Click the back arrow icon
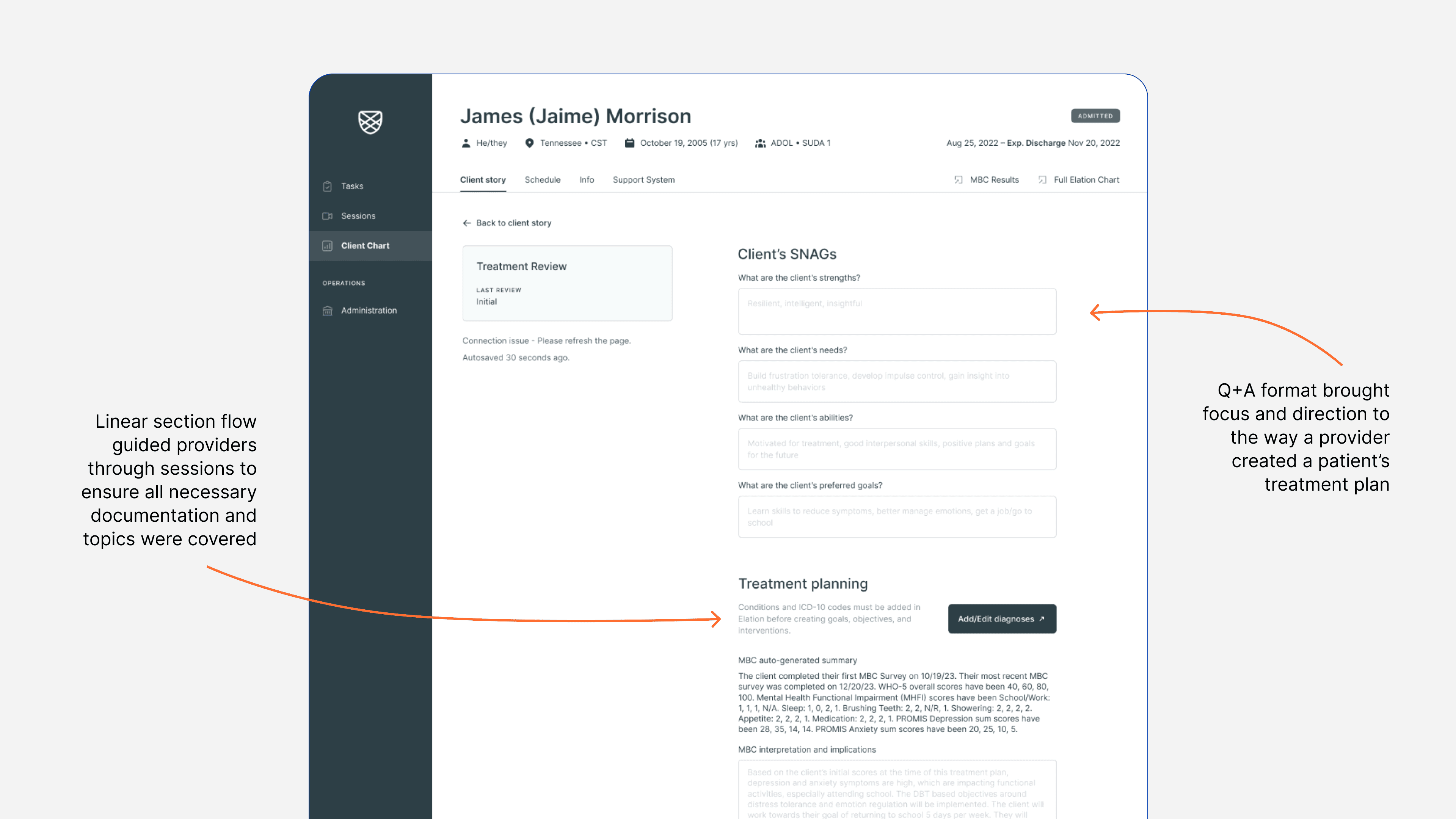The image size is (1456, 819). [467, 223]
